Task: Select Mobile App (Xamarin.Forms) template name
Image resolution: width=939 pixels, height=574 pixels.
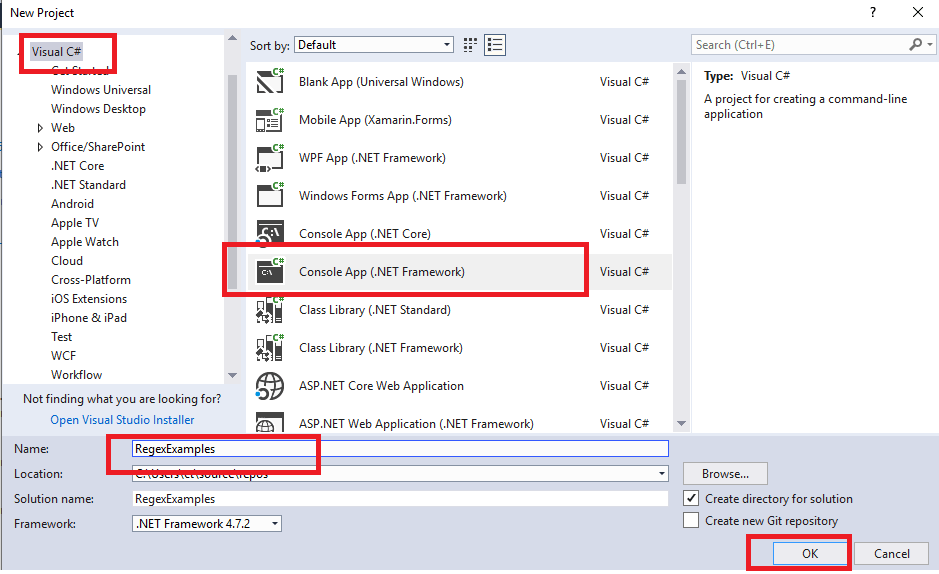Action: coord(375,120)
